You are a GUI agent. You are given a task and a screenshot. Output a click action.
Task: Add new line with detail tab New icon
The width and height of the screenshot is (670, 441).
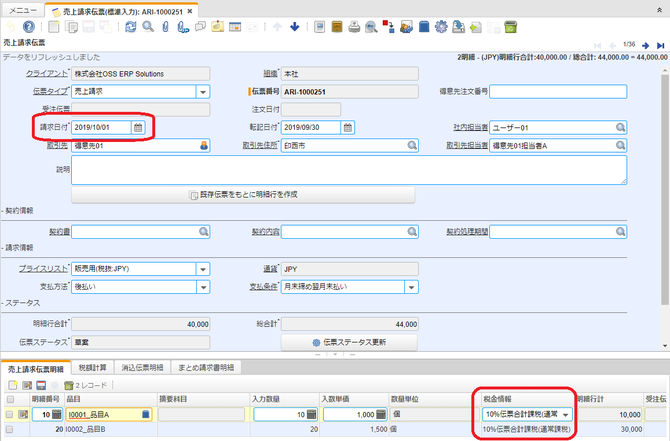click(x=13, y=385)
